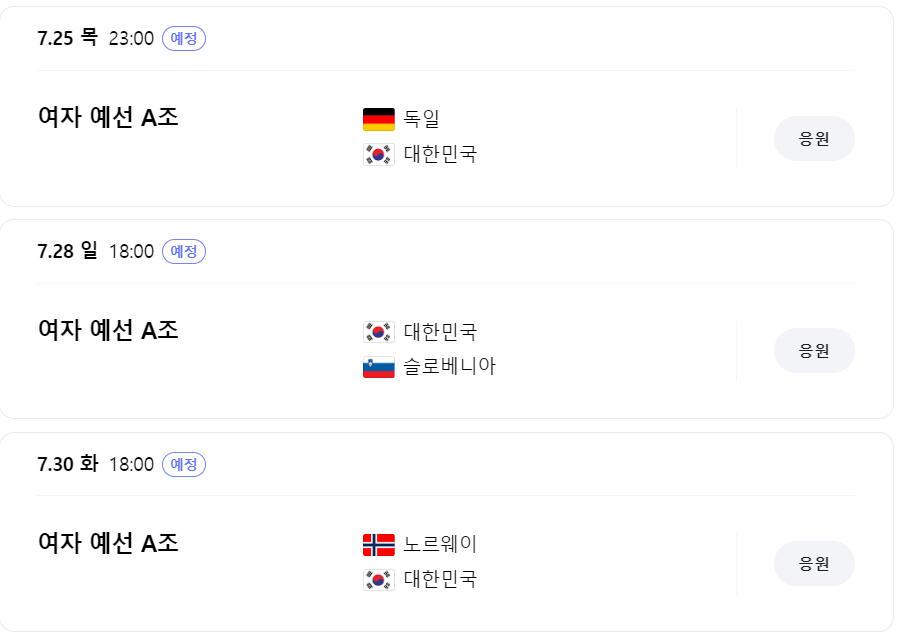The image size is (915, 643).
Task: Click the Korean flag in 7.25 match
Action: tap(378, 155)
